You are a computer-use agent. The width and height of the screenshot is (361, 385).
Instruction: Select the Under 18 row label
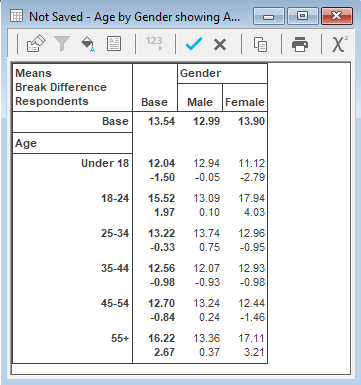(x=105, y=163)
